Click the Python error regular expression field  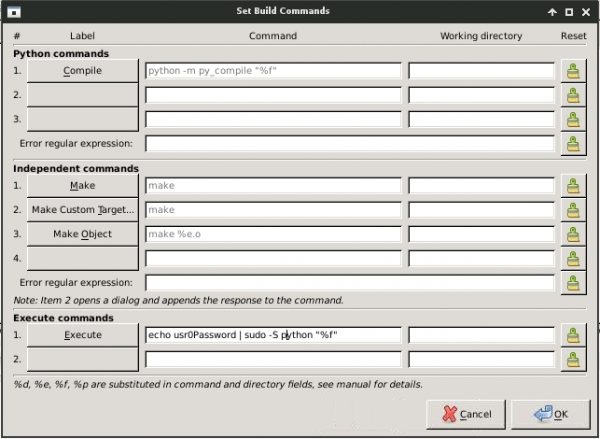[349, 144]
